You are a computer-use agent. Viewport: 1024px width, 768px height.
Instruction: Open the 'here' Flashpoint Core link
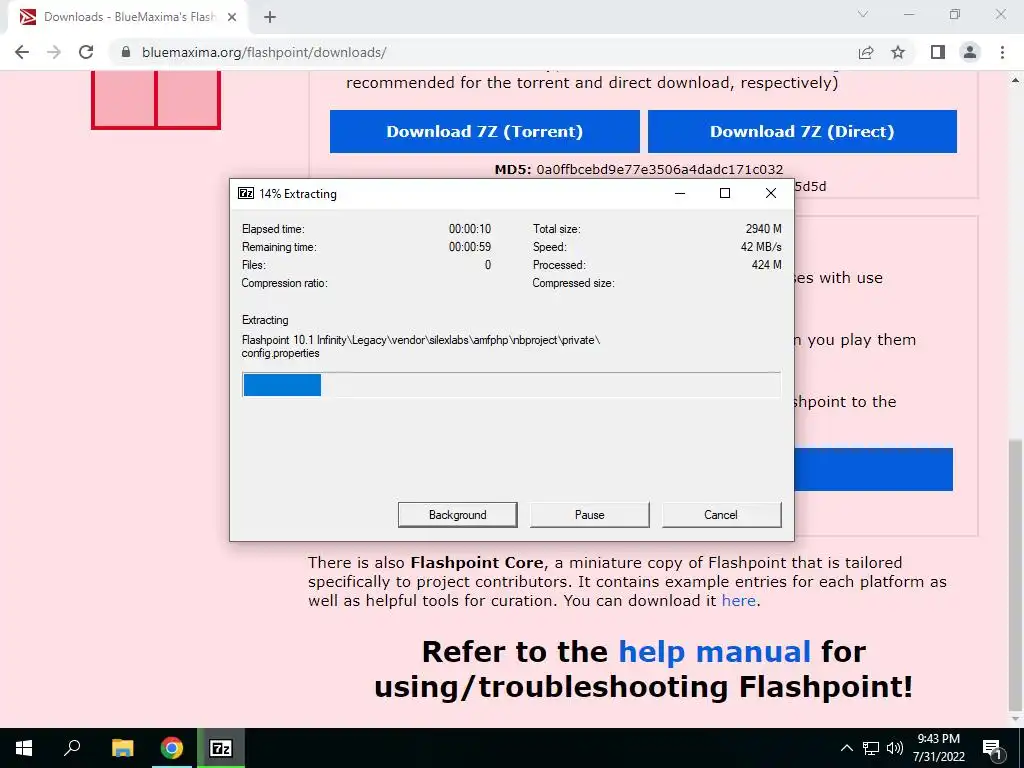point(739,600)
